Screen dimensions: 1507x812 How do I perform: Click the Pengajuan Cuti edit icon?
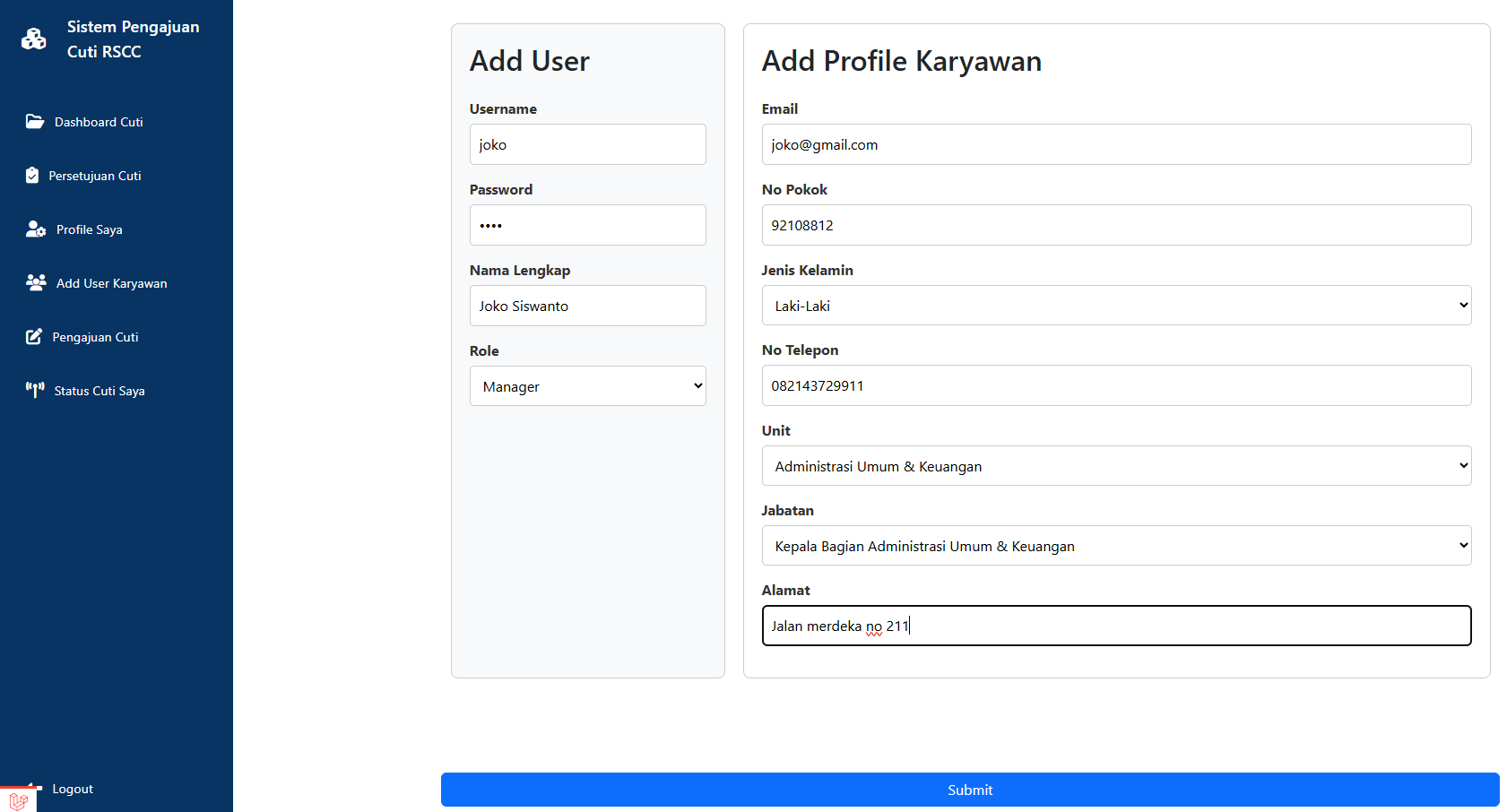[34, 337]
